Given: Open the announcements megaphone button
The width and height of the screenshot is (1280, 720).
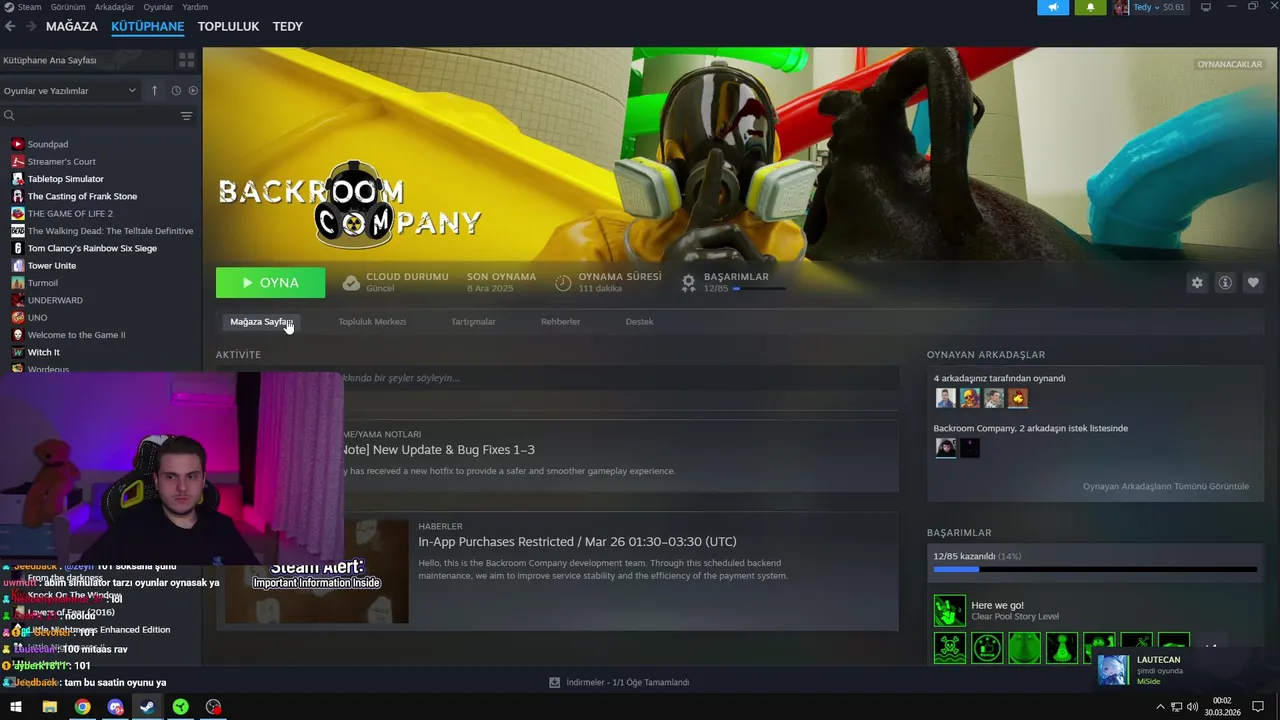Looking at the screenshot, I should coord(1053,7).
